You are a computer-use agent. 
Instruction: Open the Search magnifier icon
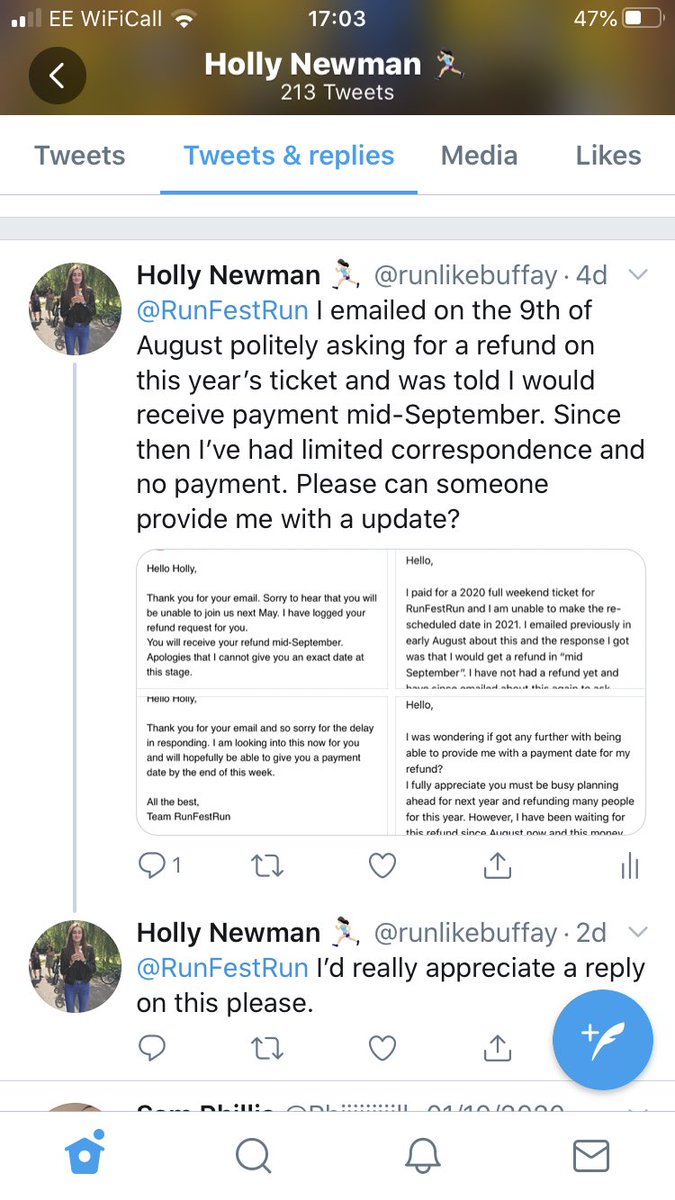(x=254, y=1156)
